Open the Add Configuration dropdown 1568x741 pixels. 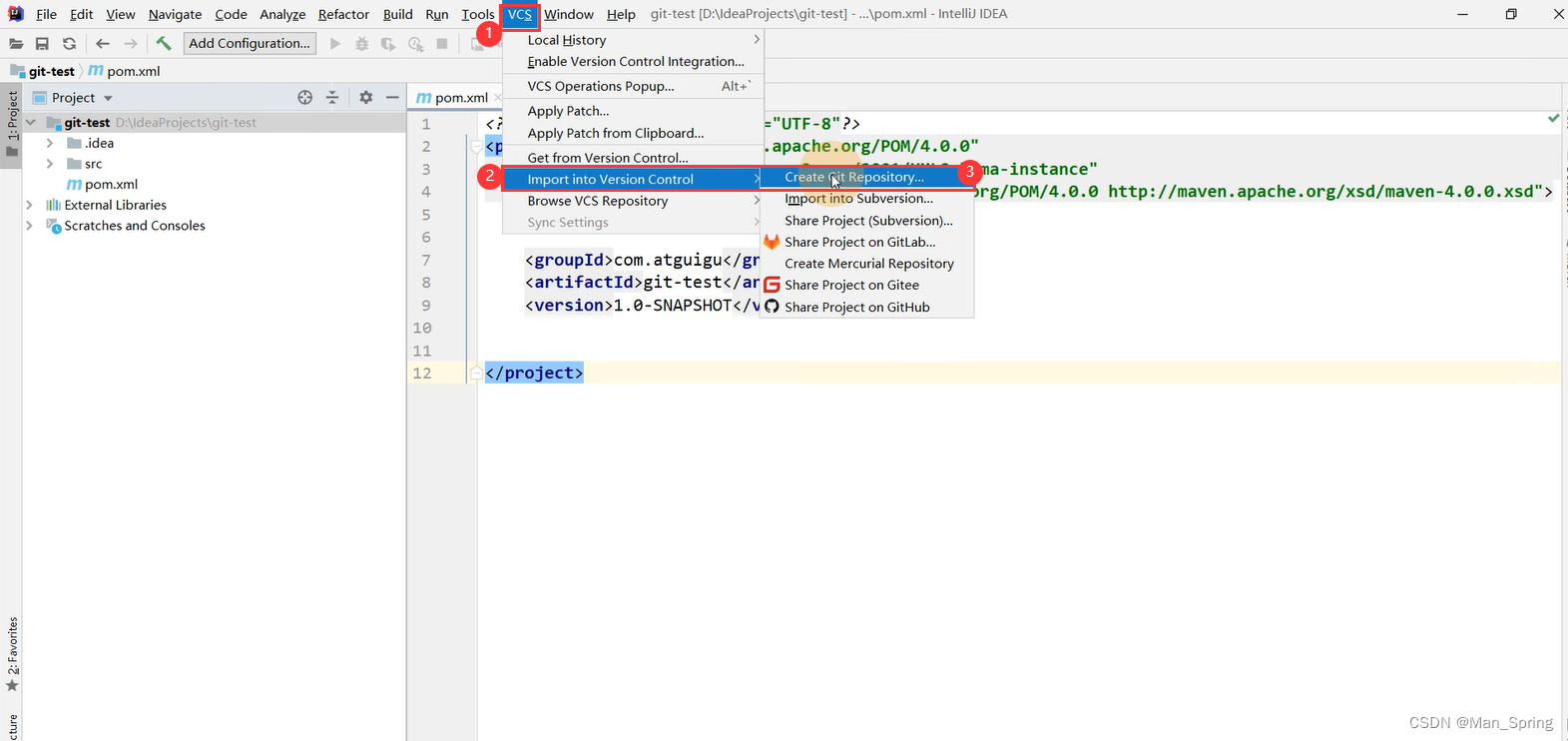tap(250, 43)
